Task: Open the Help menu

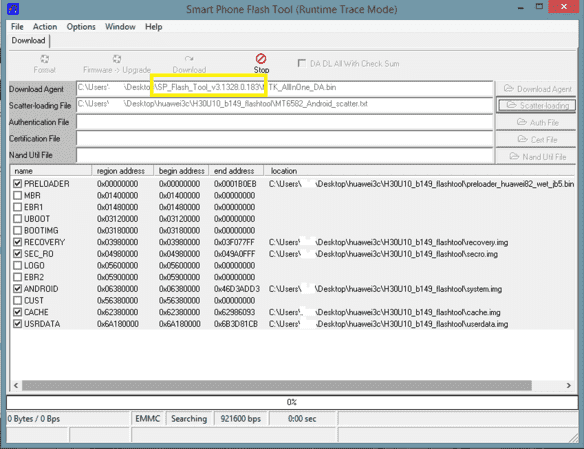Action: click(x=153, y=27)
